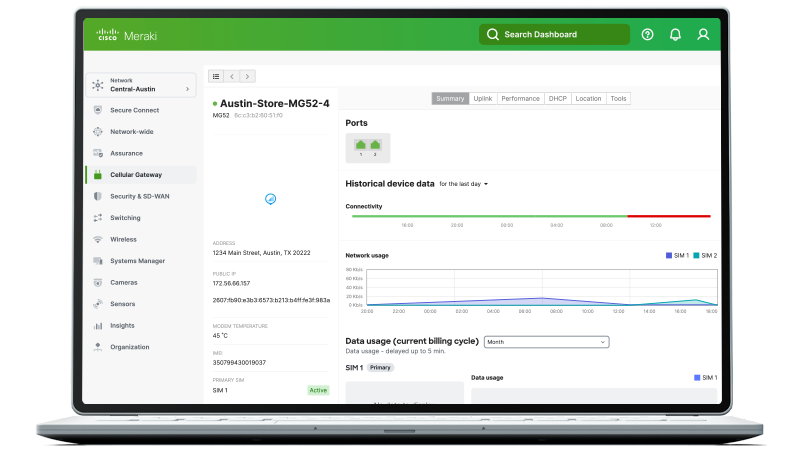The image size is (800, 450).
Task: Click the 45 °C modem temperature value
Action: point(220,336)
